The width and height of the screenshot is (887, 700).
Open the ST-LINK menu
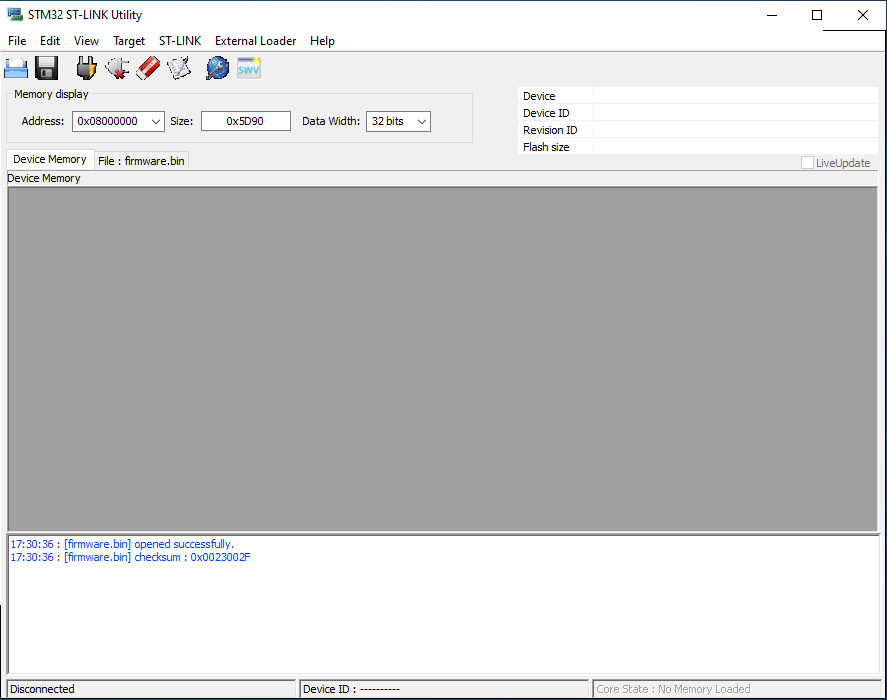(x=180, y=41)
